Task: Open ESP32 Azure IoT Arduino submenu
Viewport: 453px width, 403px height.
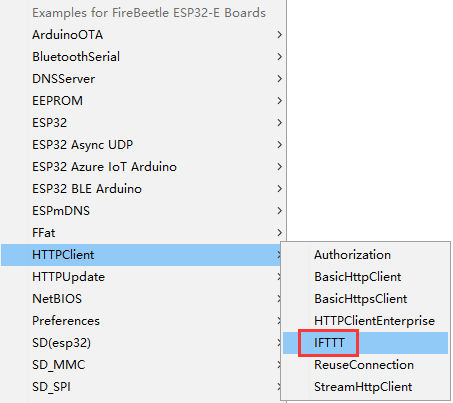Action: point(143,167)
